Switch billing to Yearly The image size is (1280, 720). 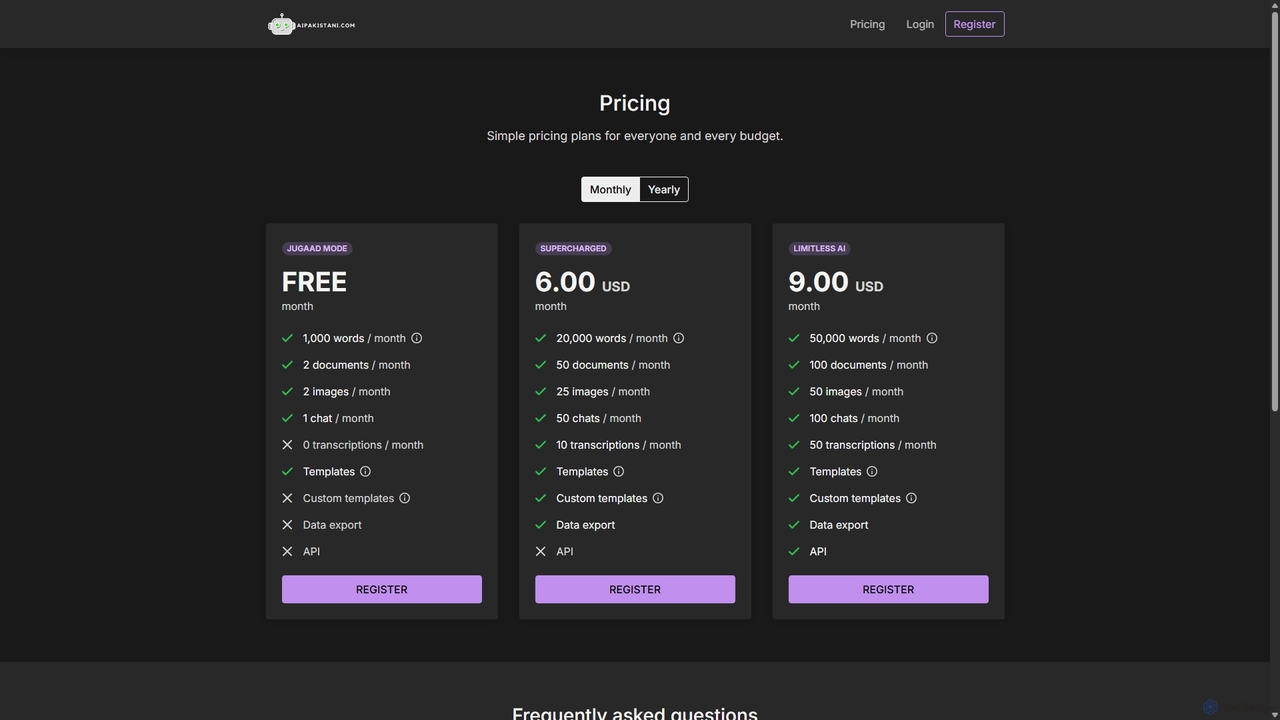tap(664, 189)
